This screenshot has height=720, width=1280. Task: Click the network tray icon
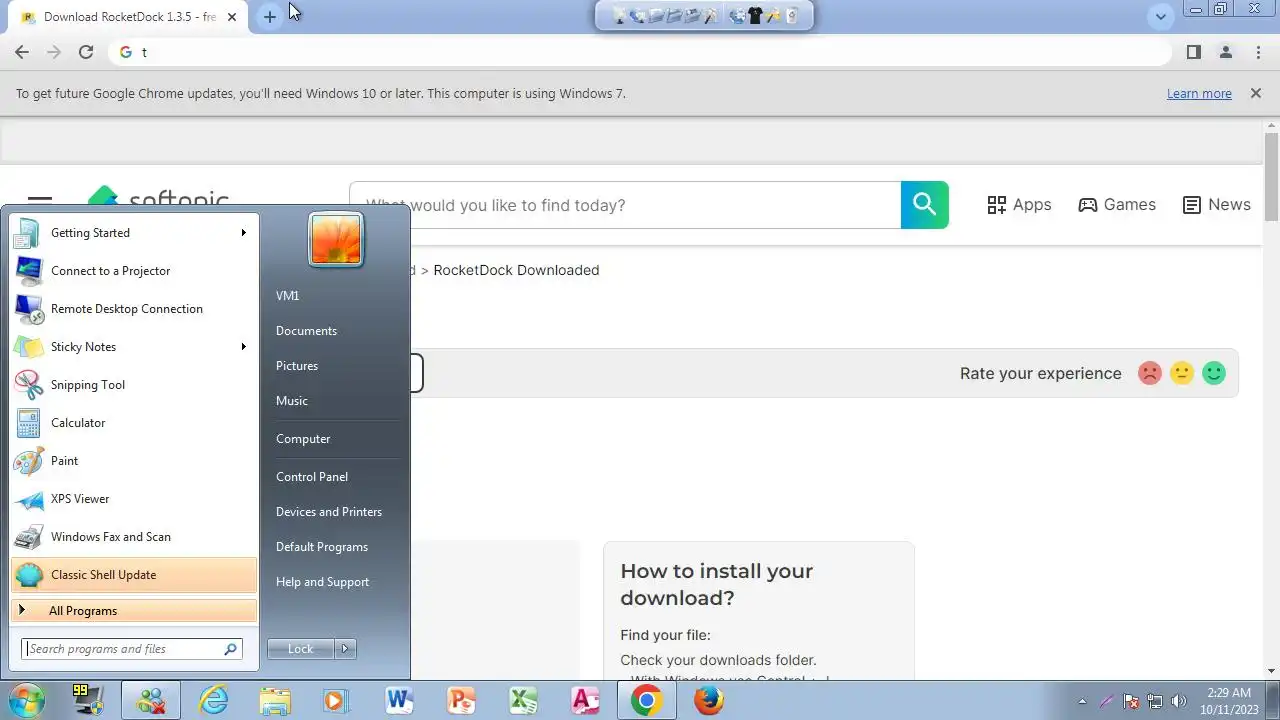click(1155, 701)
